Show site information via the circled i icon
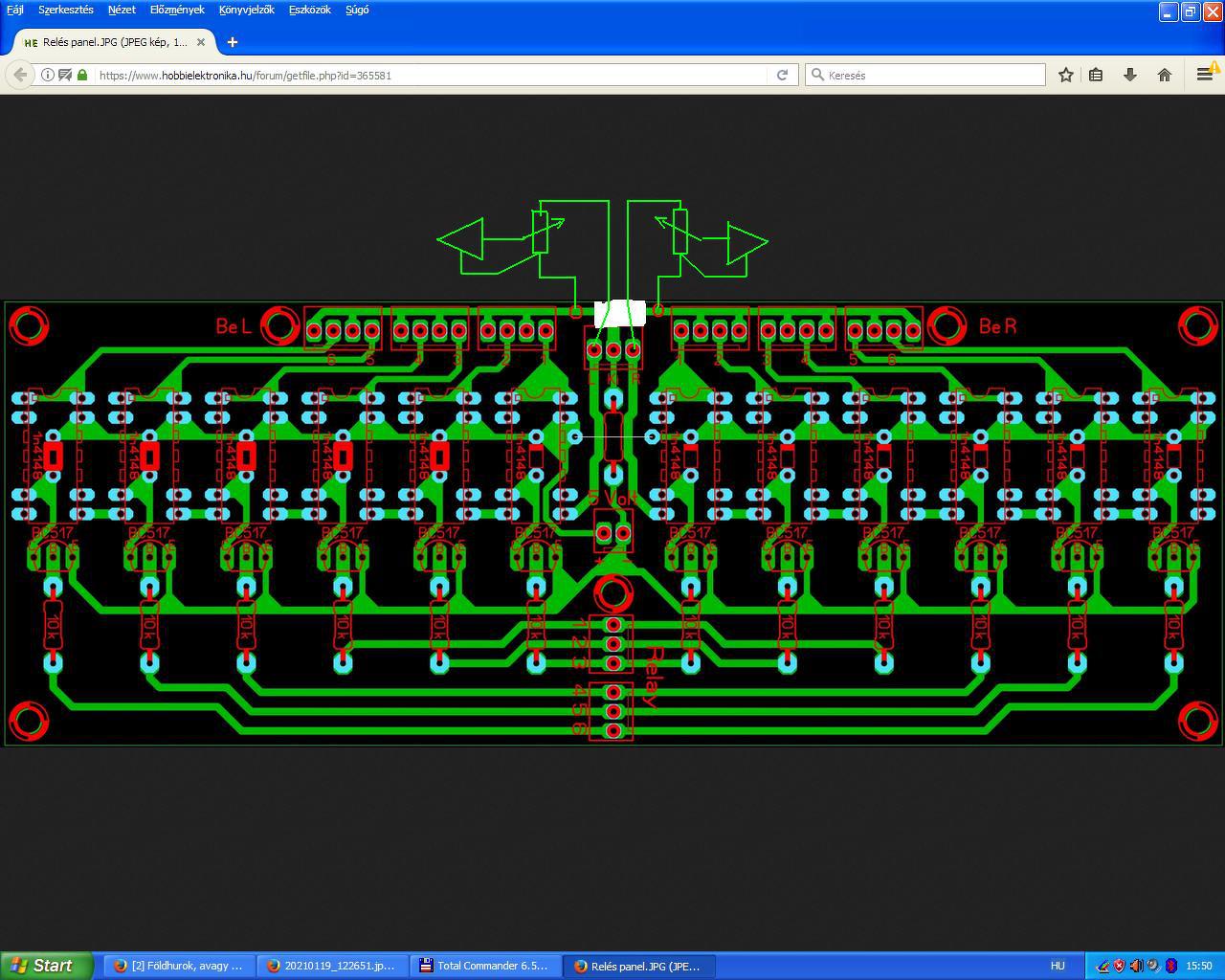1225x980 pixels. (48, 75)
